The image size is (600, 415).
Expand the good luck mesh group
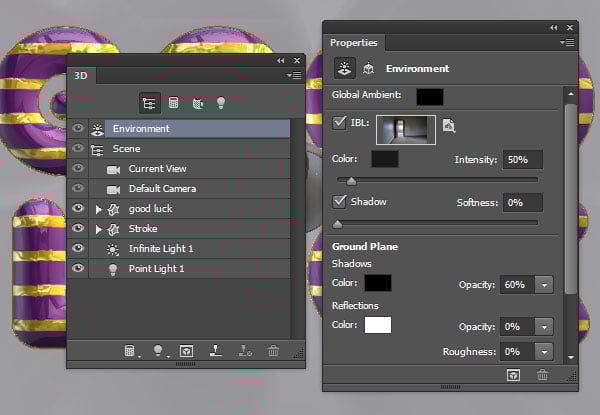[x=98, y=209]
